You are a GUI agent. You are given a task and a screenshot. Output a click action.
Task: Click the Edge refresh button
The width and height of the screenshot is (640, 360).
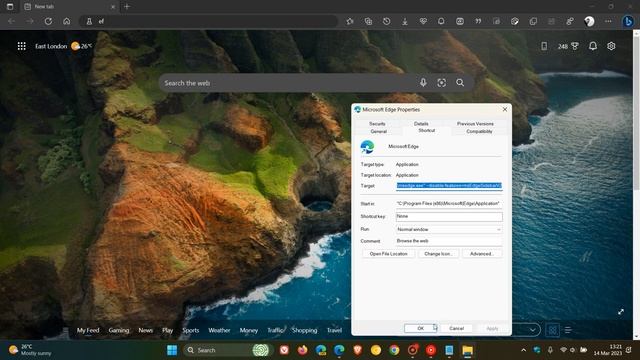(x=48, y=21)
